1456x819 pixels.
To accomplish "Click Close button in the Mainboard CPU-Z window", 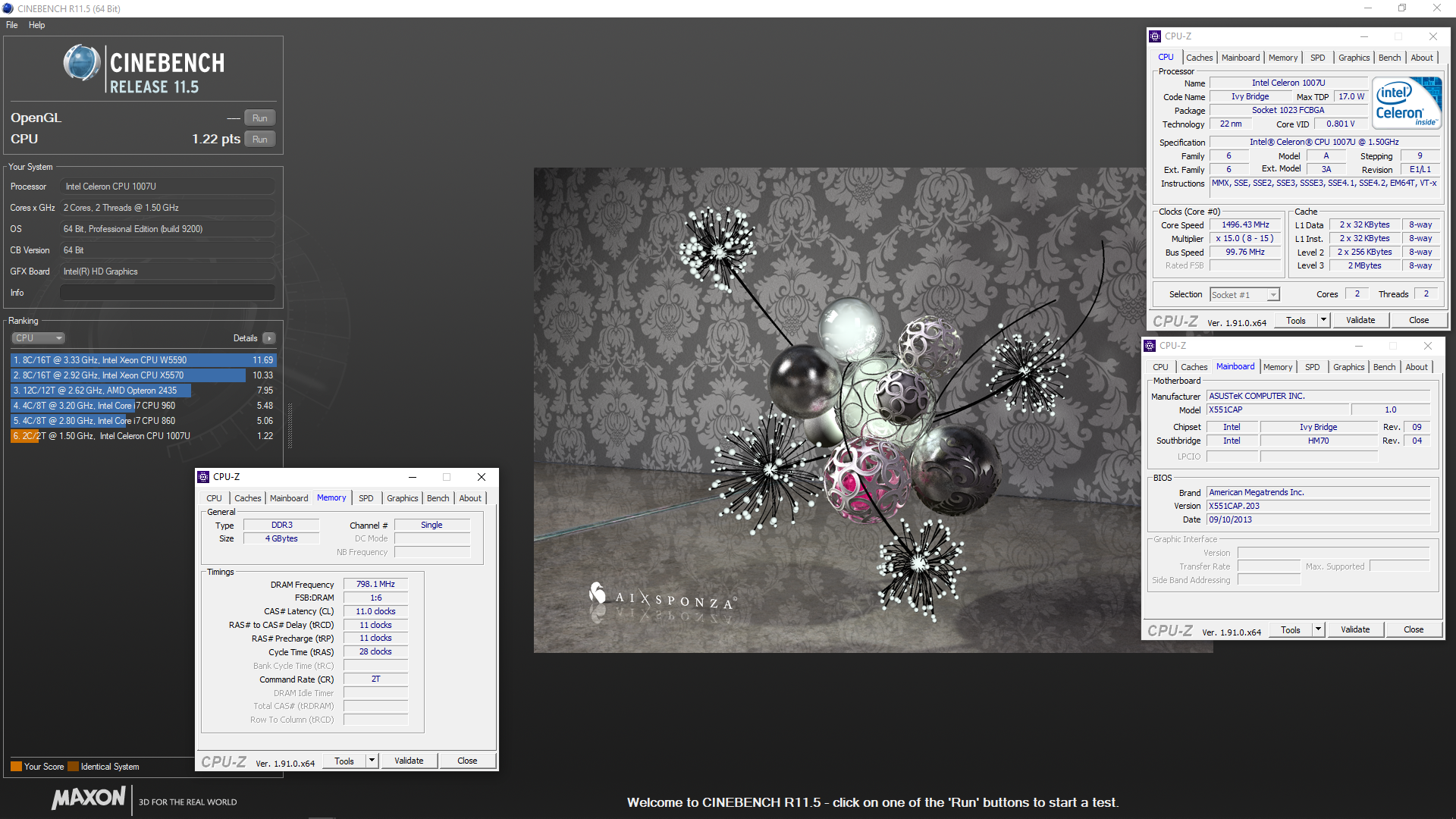I will tap(1414, 629).
